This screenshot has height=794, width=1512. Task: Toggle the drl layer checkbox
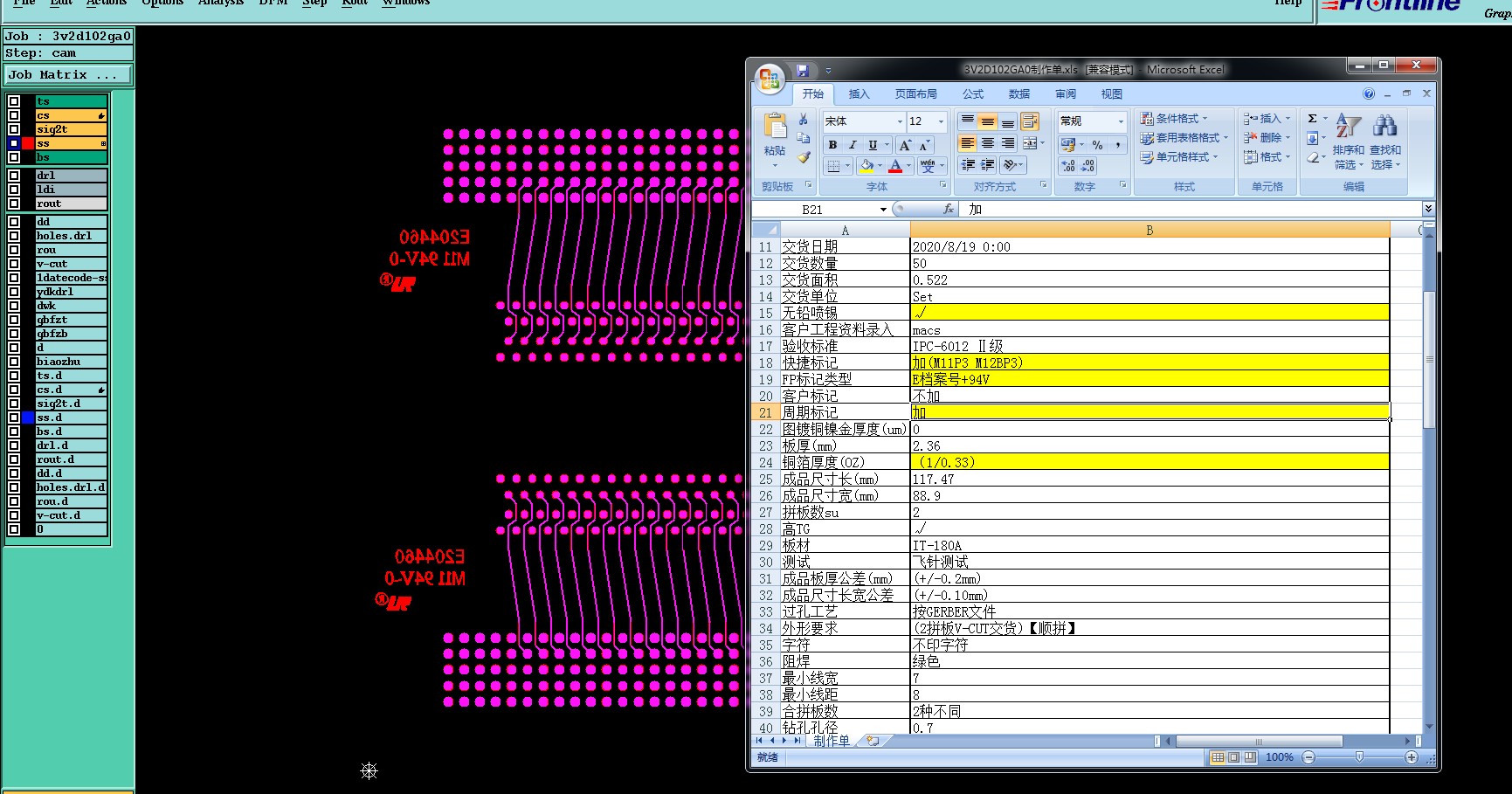[14, 176]
